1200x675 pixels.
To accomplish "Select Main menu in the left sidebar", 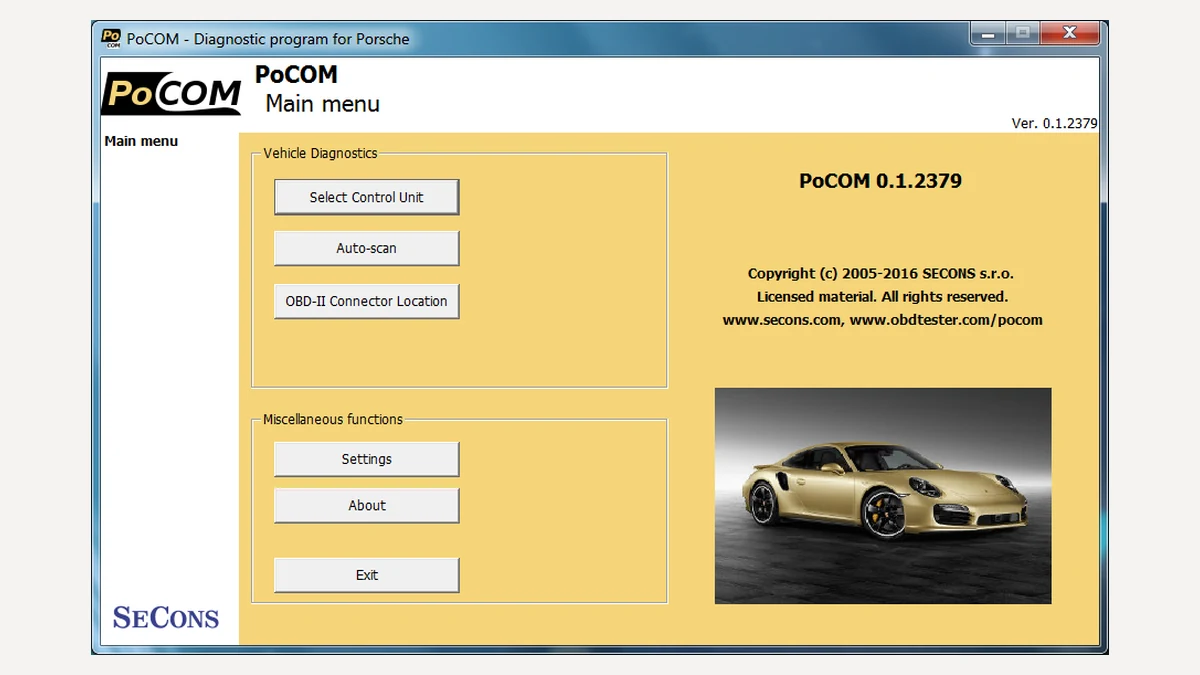I will point(141,141).
